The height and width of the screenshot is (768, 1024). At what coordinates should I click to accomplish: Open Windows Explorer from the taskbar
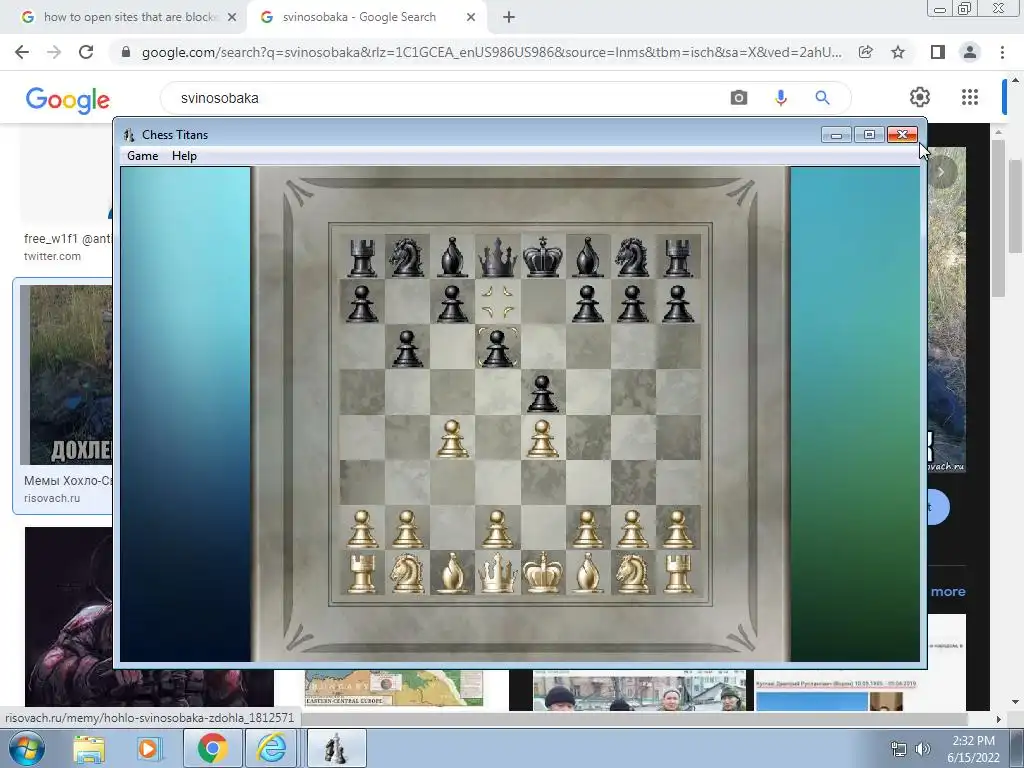pyautogui.click(x=89, y=748)
